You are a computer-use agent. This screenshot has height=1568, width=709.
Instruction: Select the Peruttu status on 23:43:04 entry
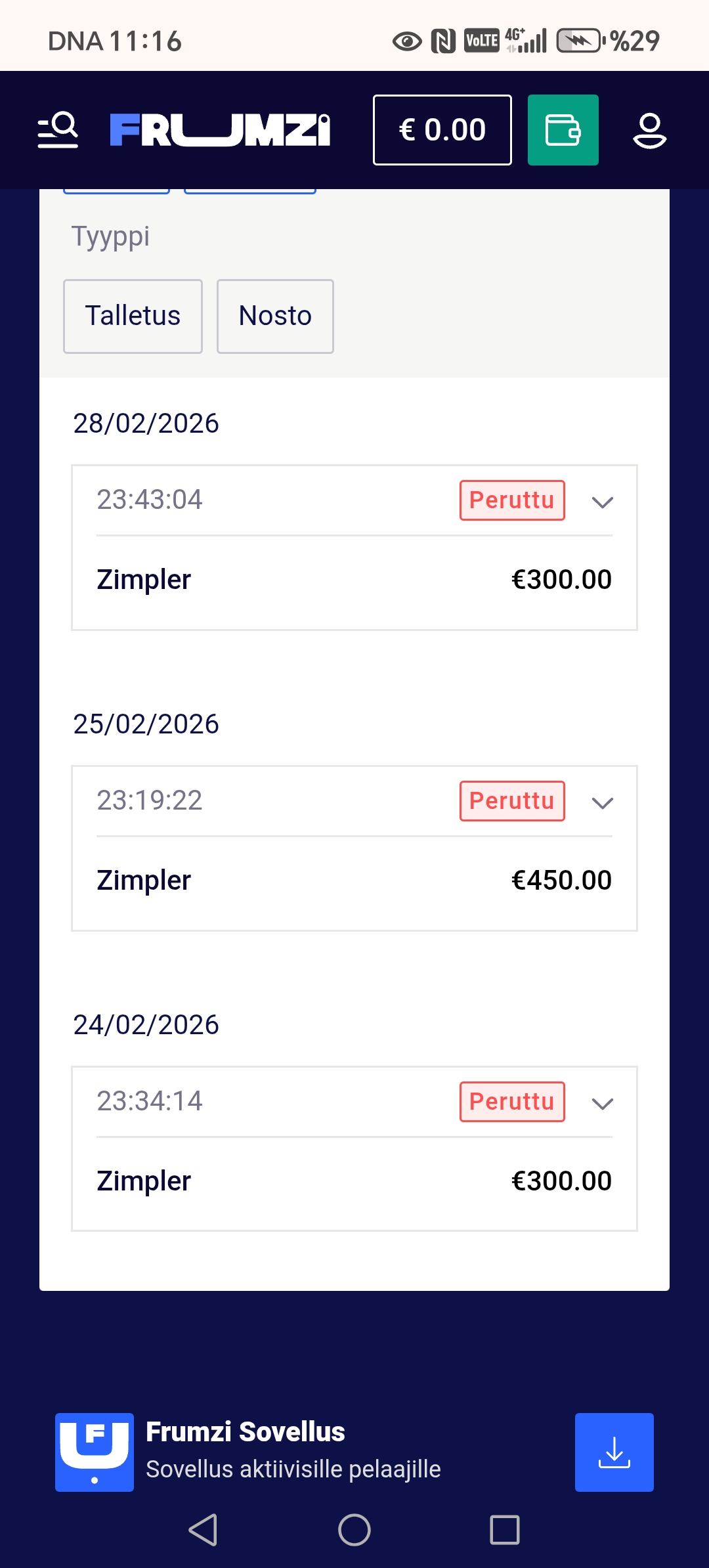(512, 500)
